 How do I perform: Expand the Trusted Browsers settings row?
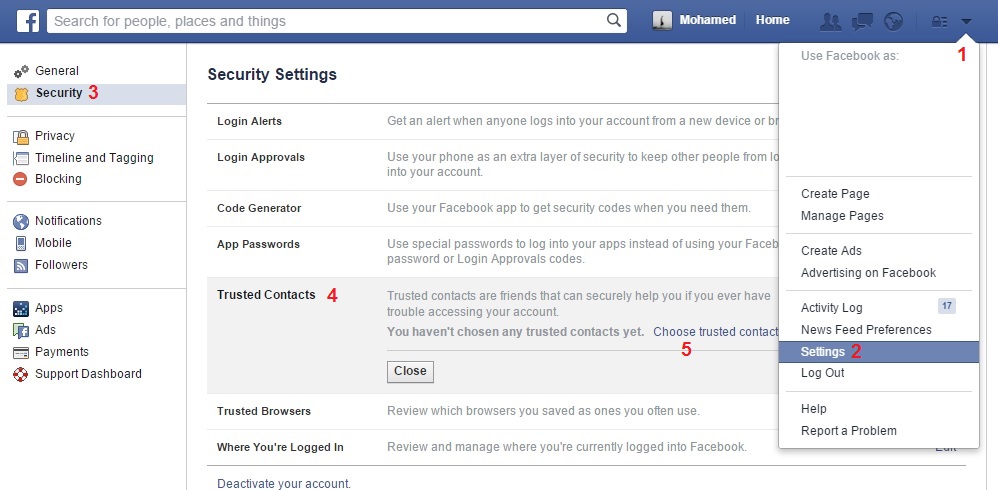click(493, 411)
